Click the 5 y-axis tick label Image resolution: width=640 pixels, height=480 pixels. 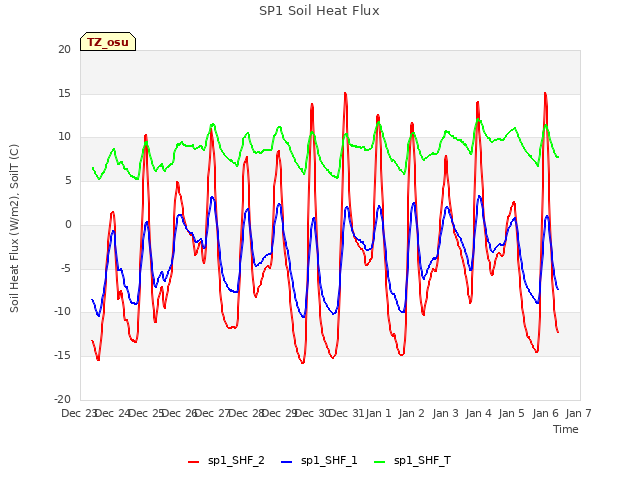68,180
